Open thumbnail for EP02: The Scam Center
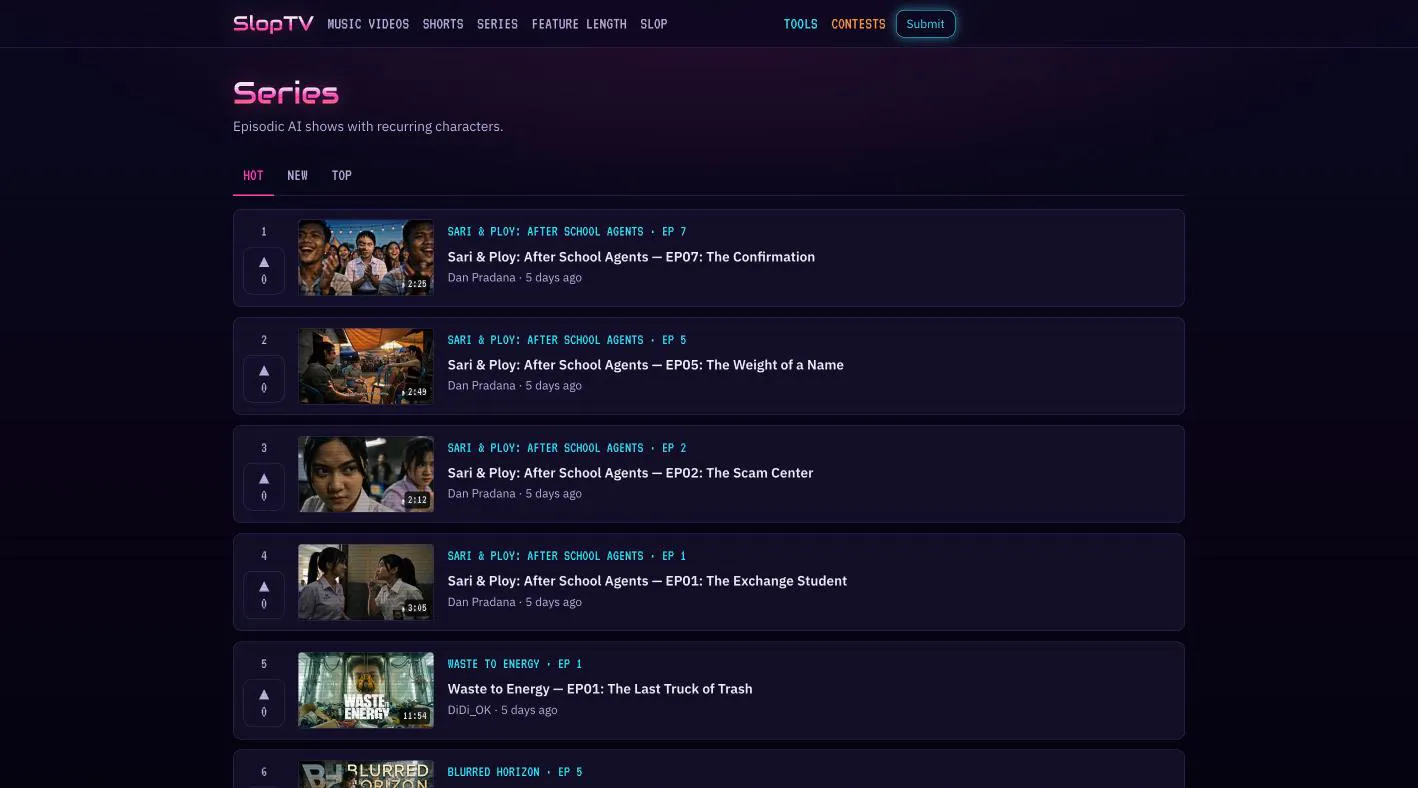The image size is (1418, 788). [366, 474]
